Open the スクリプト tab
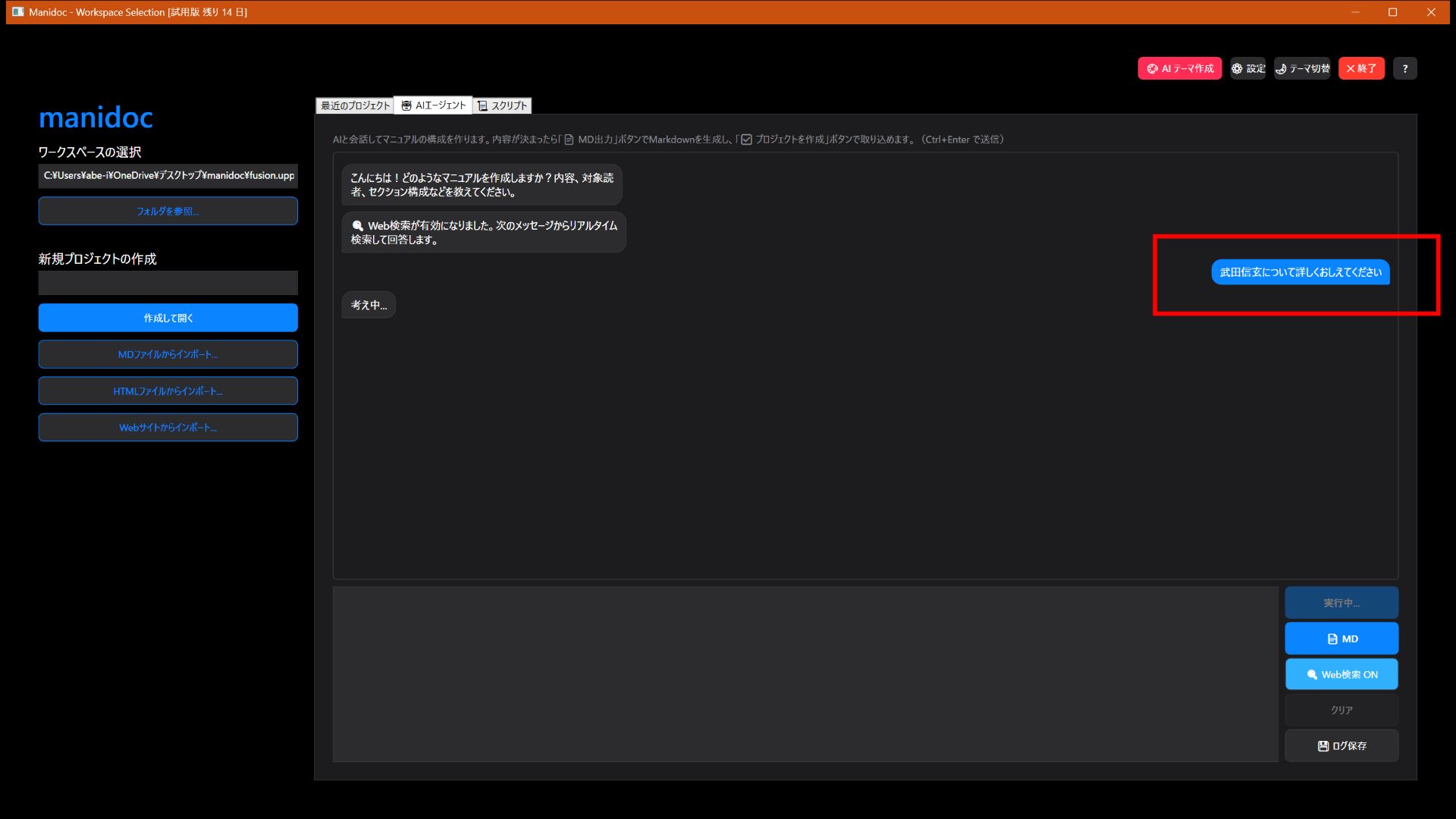The image size is (1456, 819). click(x=501, y=105)
